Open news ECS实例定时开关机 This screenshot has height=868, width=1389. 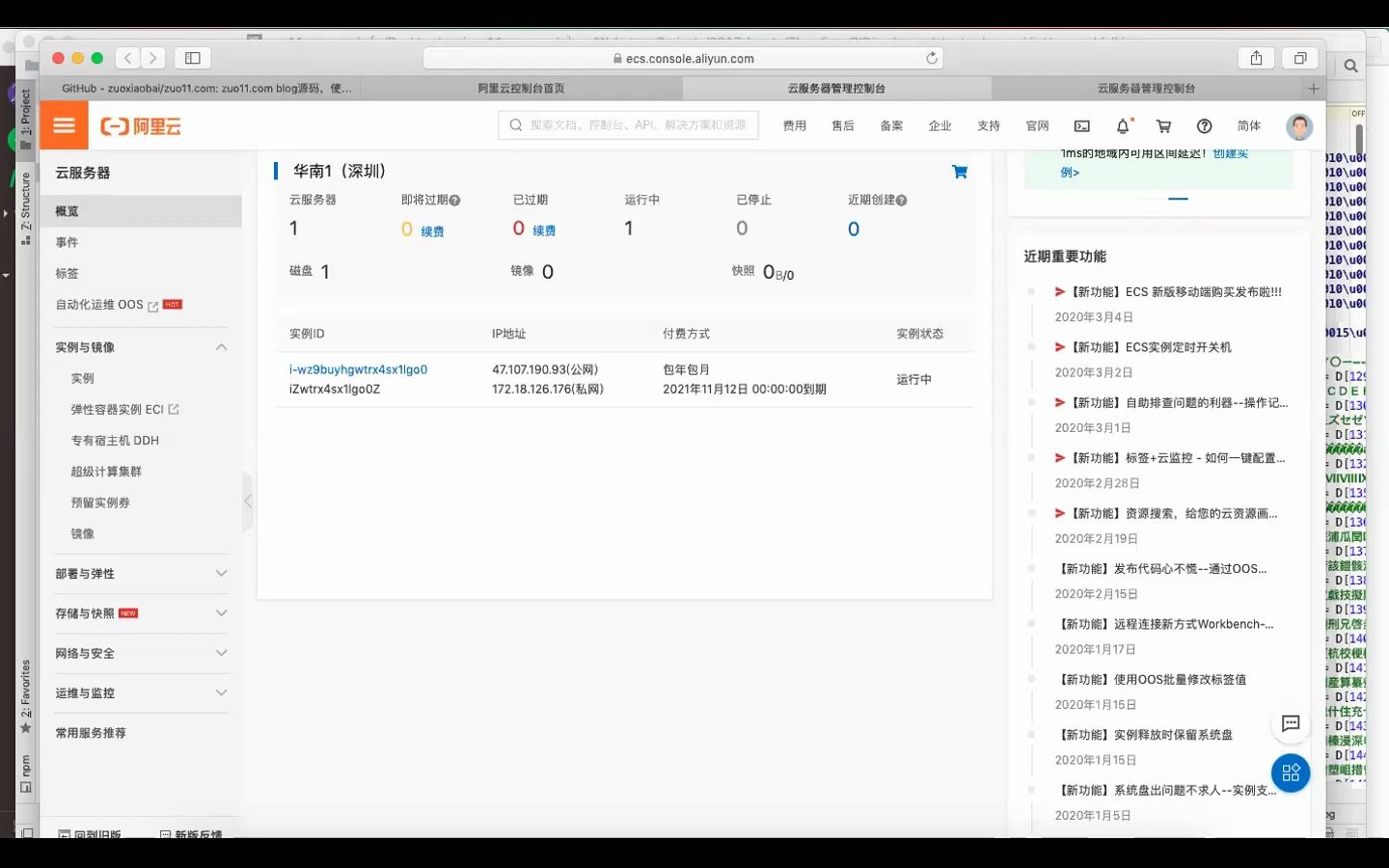(x=1150, y=347)
